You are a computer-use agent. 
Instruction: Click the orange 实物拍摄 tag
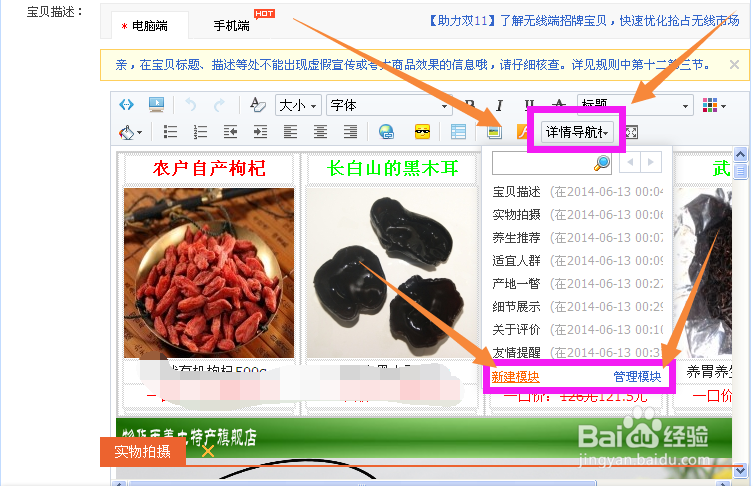pyautogui.click(x=143, y=452)
